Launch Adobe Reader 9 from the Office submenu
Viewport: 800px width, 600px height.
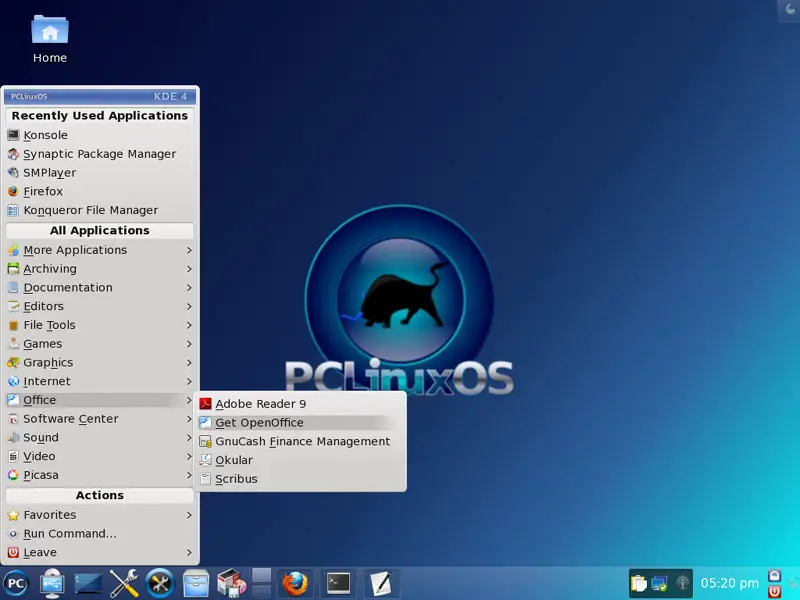[300, 404]
